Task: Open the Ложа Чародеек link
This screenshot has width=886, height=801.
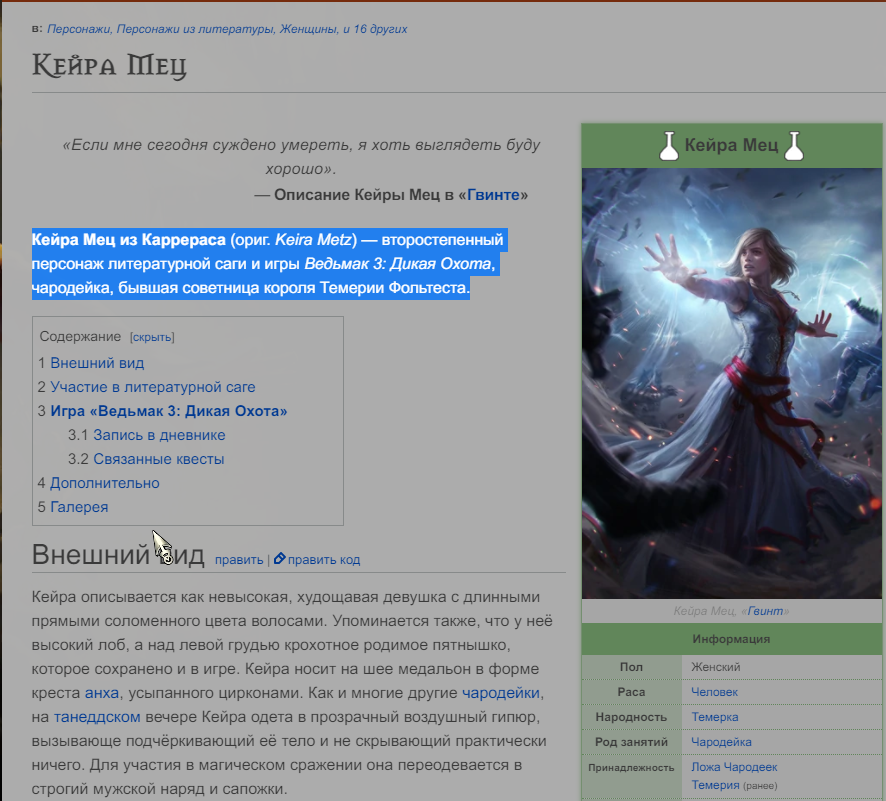Action: click(x=734, y=767)
